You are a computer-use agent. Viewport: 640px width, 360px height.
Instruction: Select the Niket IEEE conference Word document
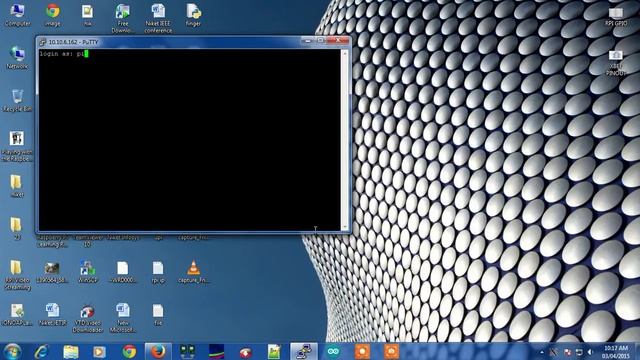tap(158, 19)
